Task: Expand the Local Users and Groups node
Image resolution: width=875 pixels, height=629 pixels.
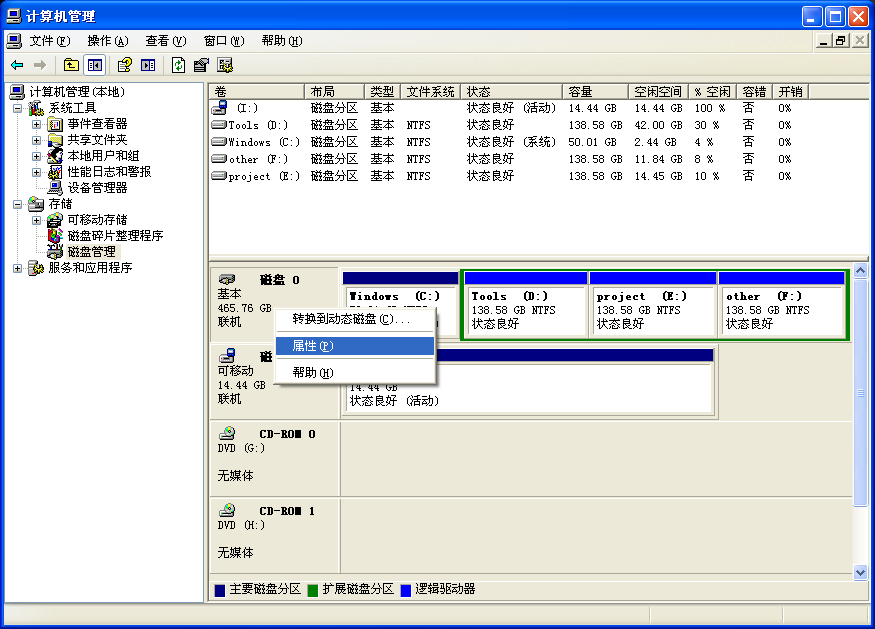Action: (x=36, y=156)
